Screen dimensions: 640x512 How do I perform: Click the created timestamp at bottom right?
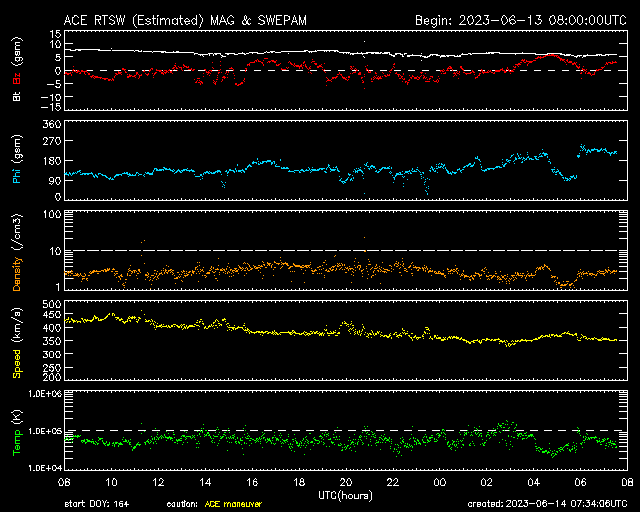point(547,504)
